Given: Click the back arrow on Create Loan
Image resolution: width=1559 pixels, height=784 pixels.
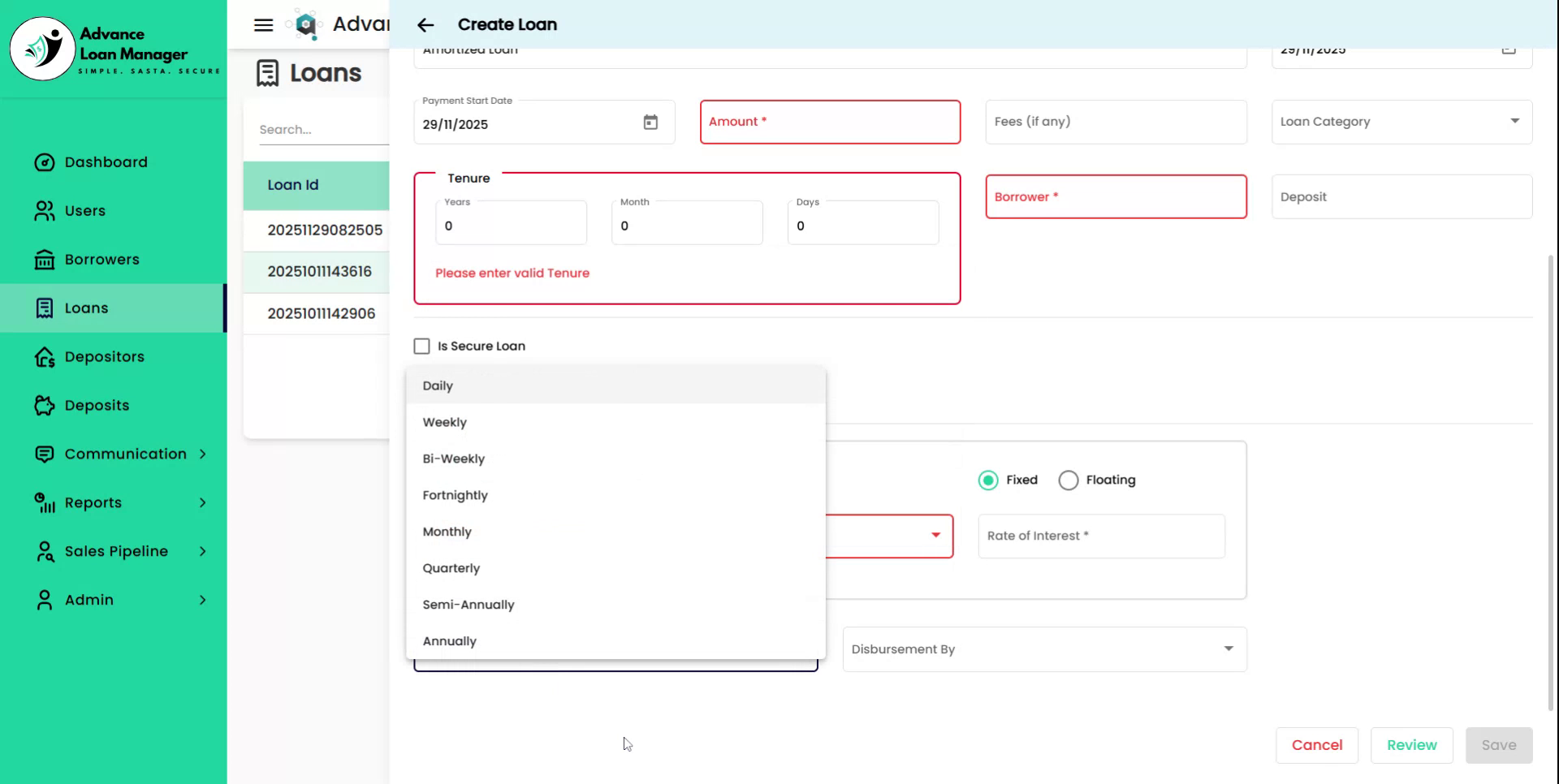Looking at the screenshot, I should [425, 25].
